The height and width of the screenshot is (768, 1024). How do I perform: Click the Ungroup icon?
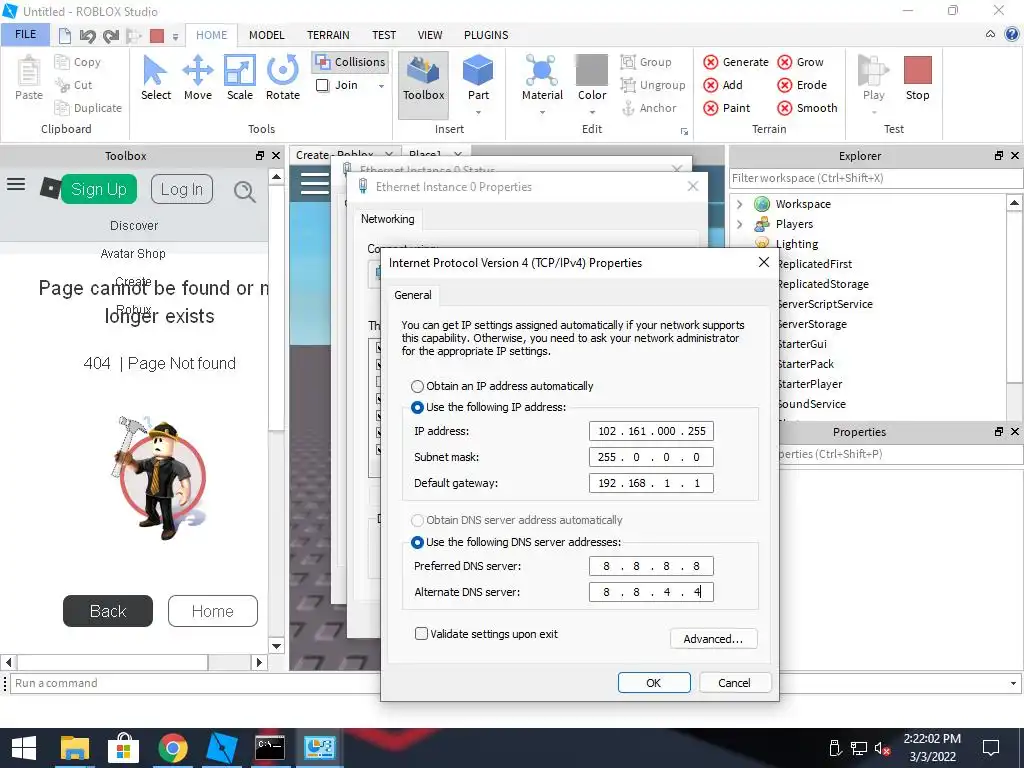pos(628,85)
